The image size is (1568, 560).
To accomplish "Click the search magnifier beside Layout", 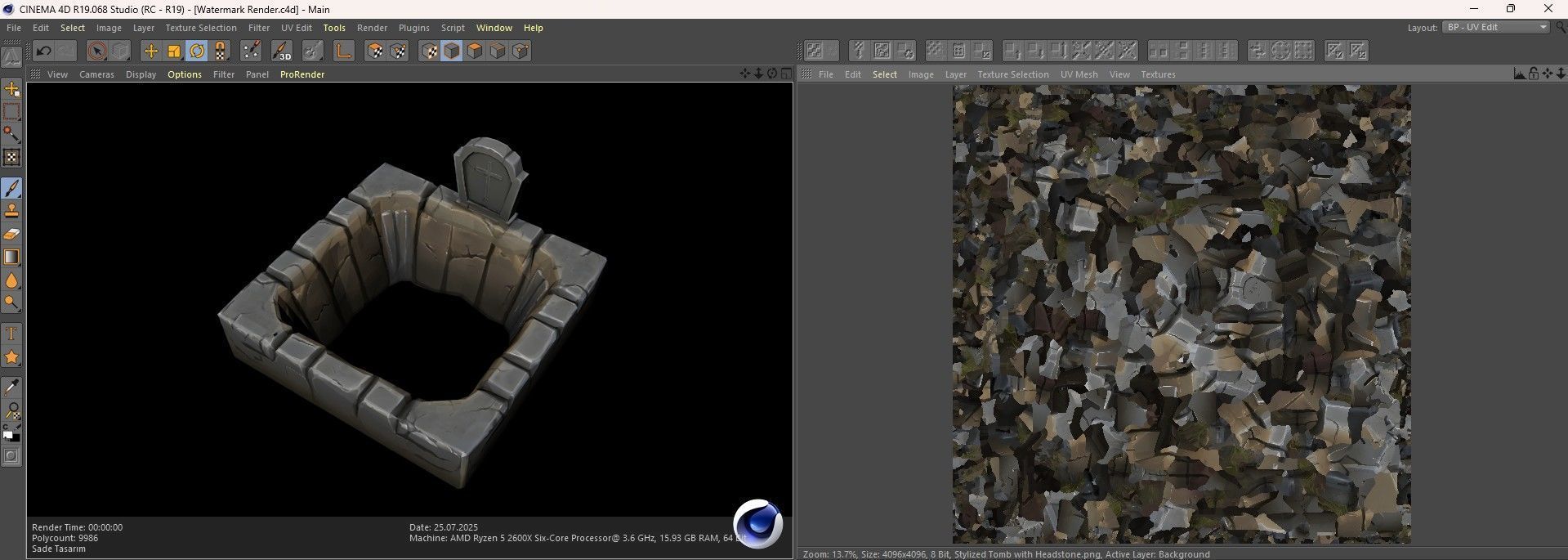I will coord(1561,27).
